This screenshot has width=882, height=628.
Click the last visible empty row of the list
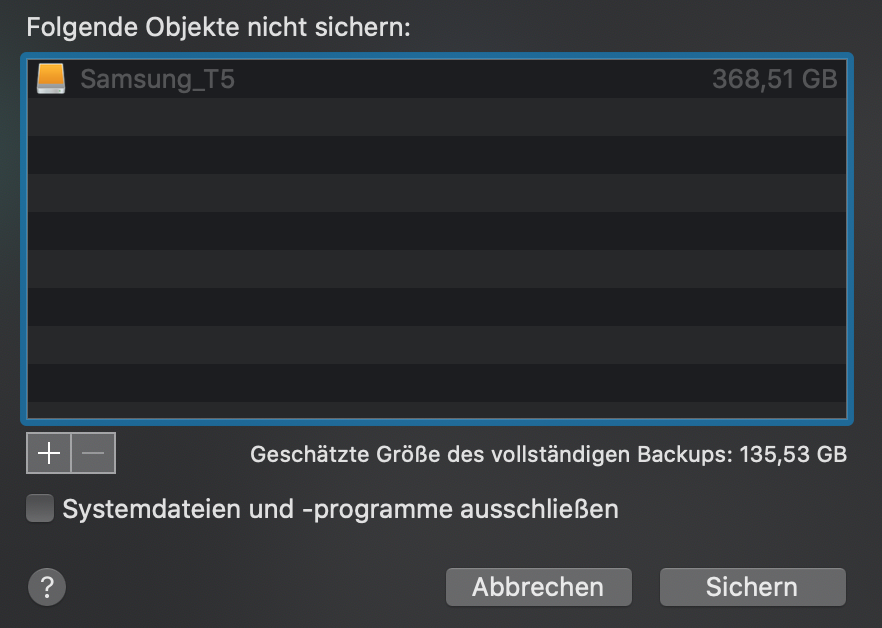click(x=435, y=383)
